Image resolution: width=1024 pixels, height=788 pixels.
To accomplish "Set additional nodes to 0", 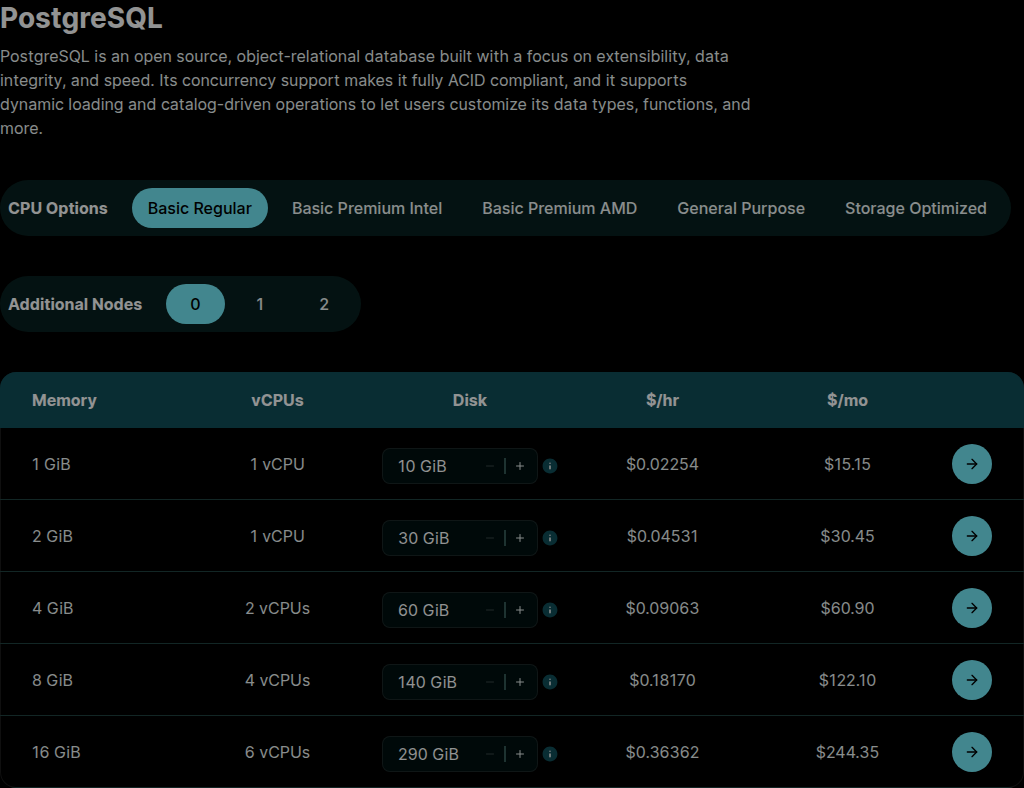I will [195, 304].
